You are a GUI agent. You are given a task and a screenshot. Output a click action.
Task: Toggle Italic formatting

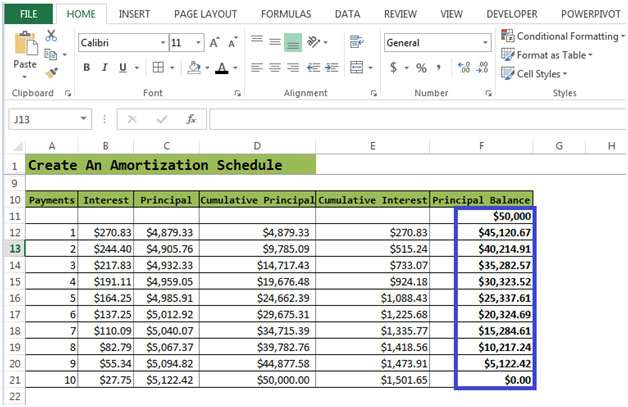tap(105, 67)
